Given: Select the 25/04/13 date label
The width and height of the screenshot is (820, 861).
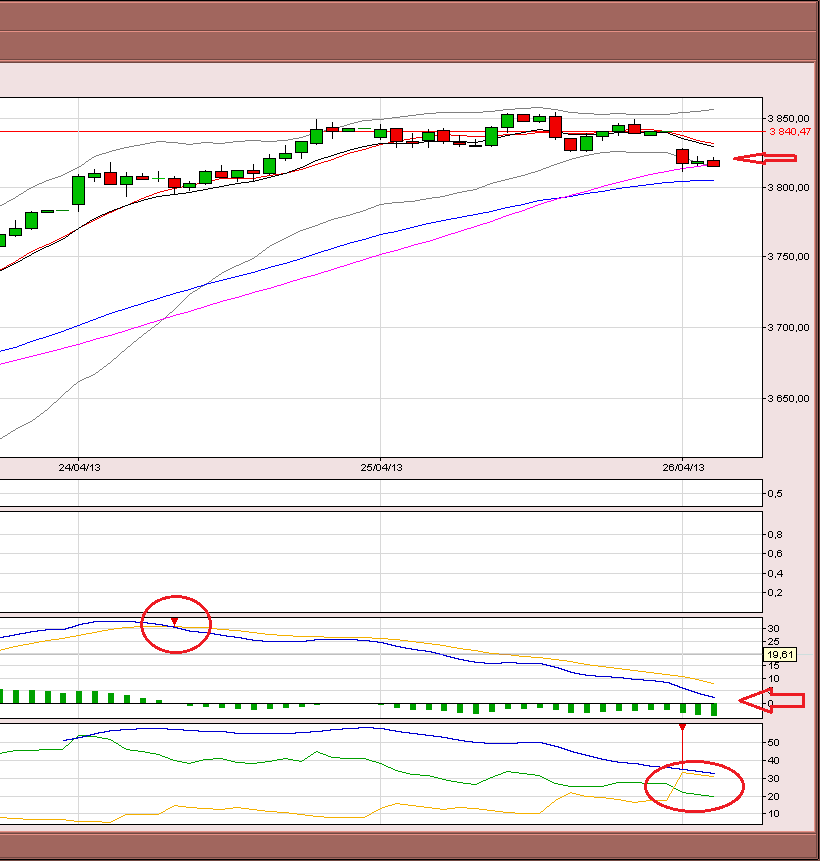Looking at the screenshot, I should [381, 468].
